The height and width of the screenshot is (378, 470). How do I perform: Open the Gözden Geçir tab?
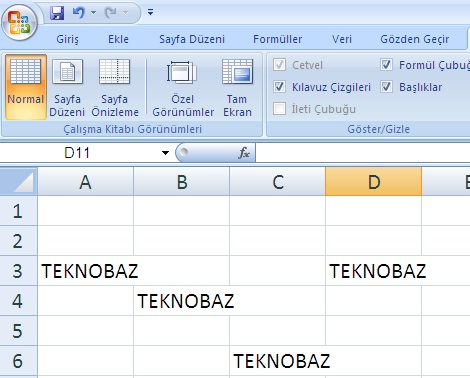click(x=415, y=39)
